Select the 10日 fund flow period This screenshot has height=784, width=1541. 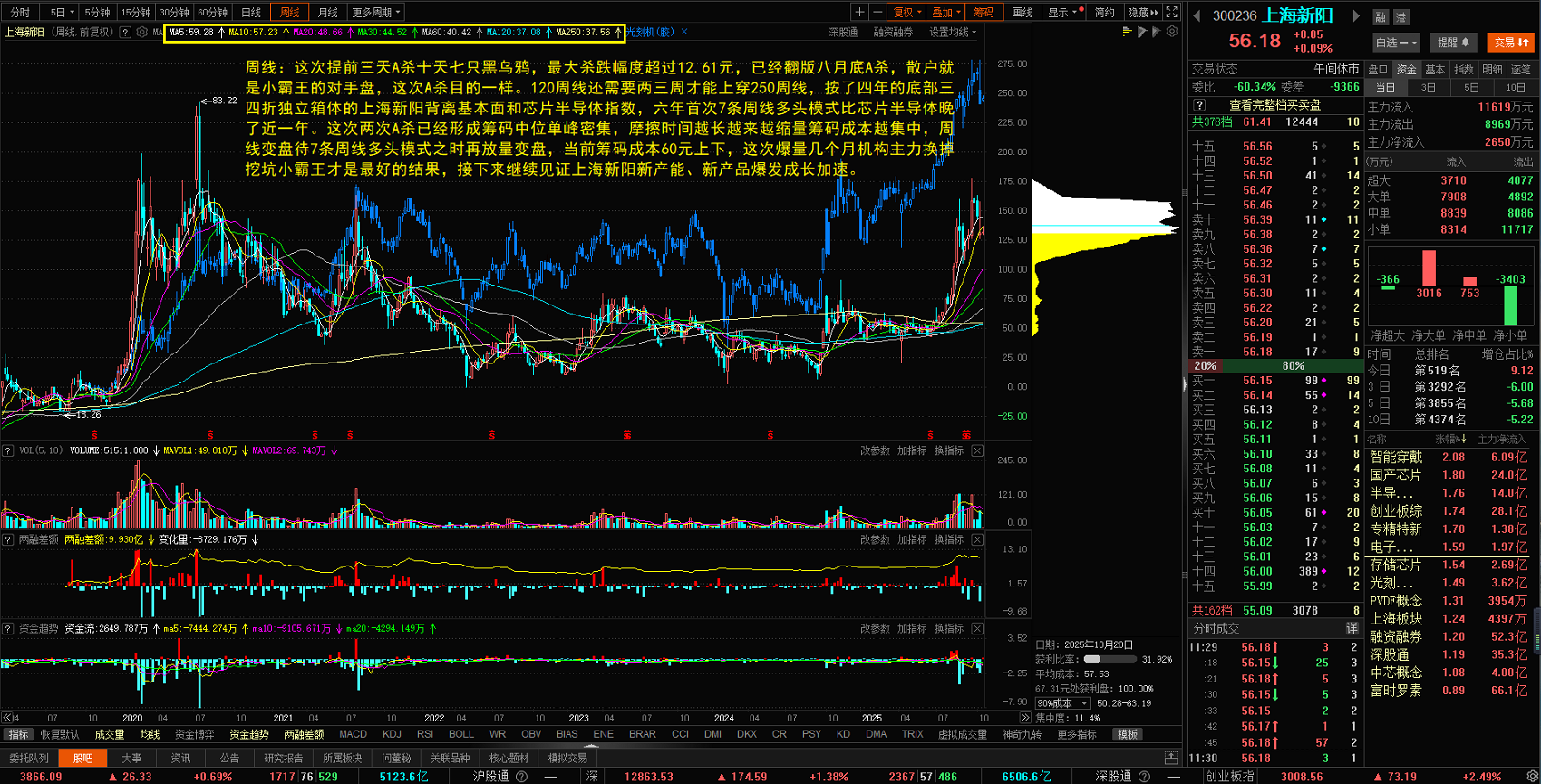[1516, 88]
